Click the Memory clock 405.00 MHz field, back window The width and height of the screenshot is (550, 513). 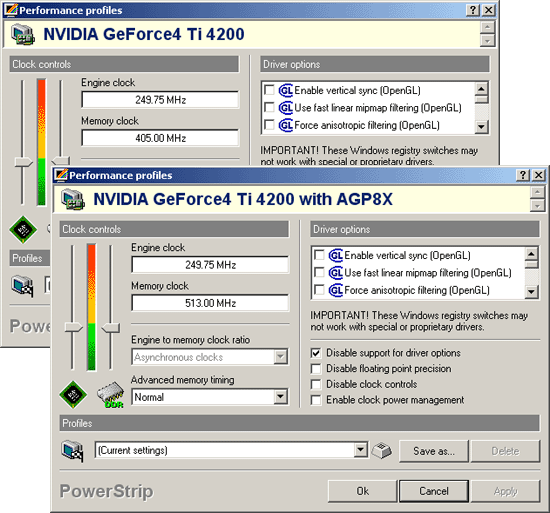coord(160,138)
